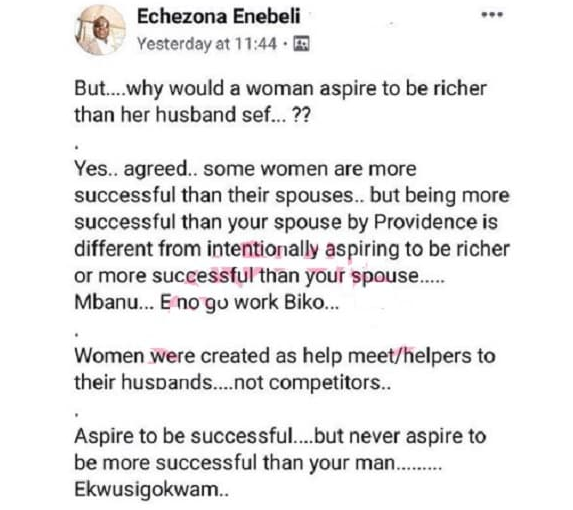Viewport: 573px width, 510px height.
Task: Click the text "Yes.. agreed.. some women are more"
Action: click(245, 169)
